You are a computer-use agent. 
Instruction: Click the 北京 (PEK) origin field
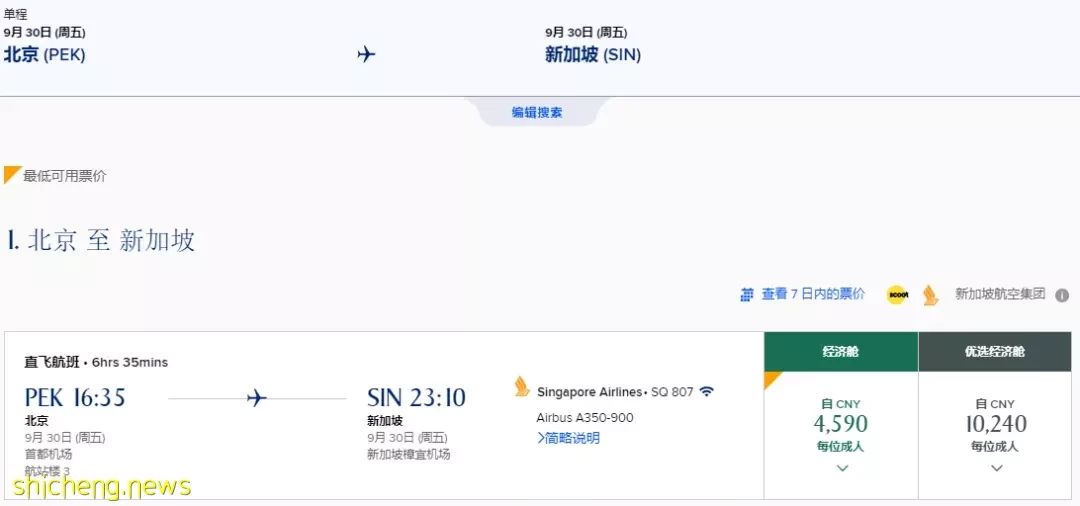point(45,55)
